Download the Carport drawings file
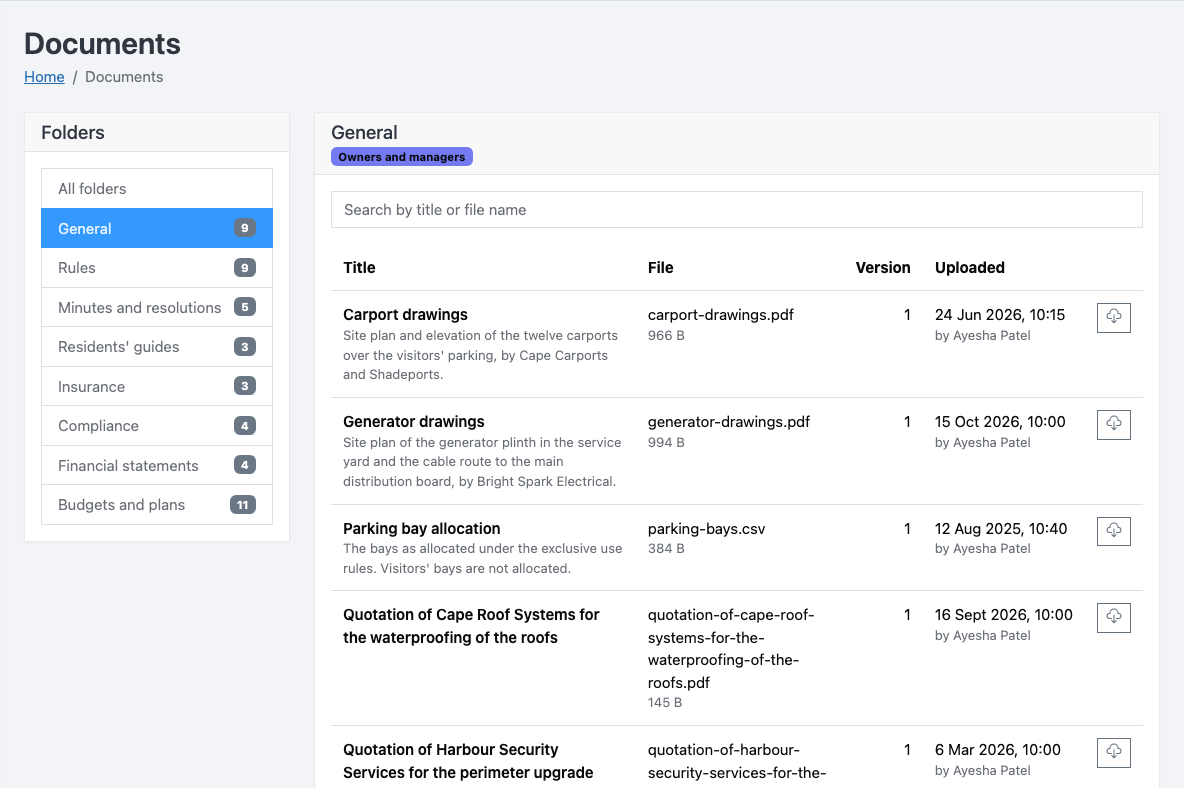The width and height of the screenshot is (1184, 788). pyautogui.click(x=1113, y=317)
